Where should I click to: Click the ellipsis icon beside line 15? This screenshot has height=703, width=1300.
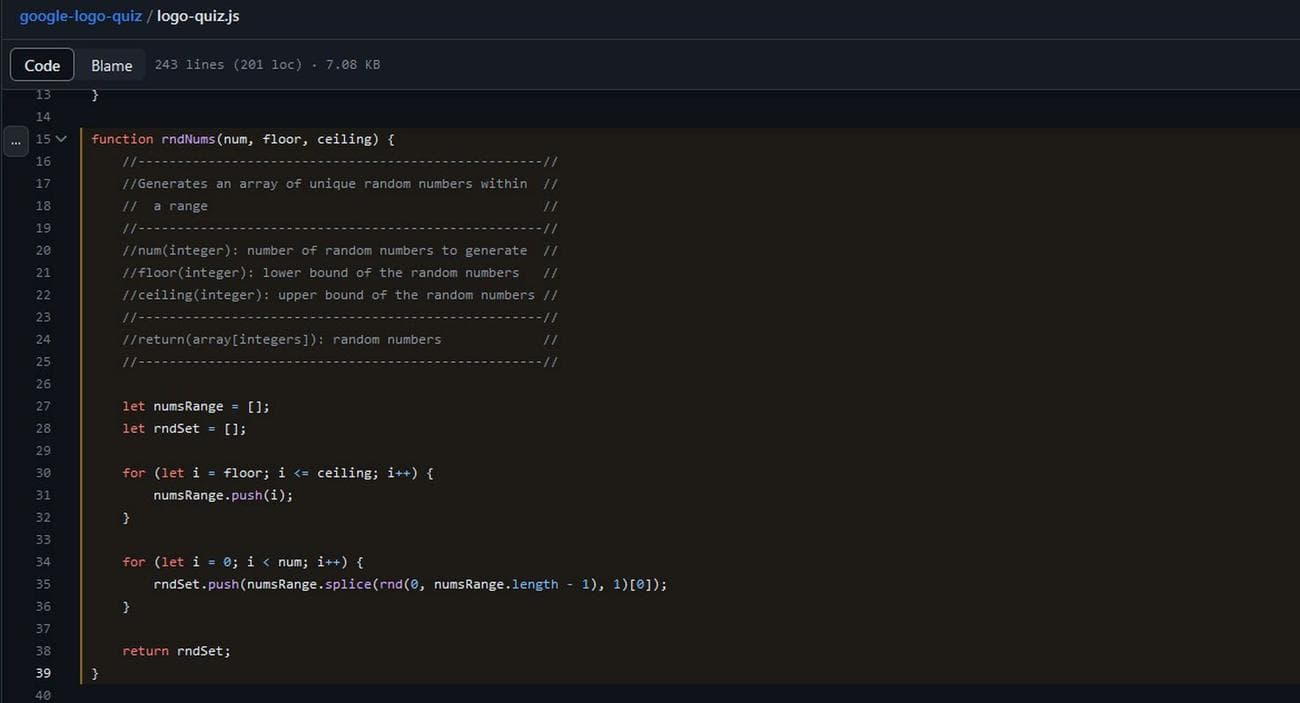[x=15, y=141]
